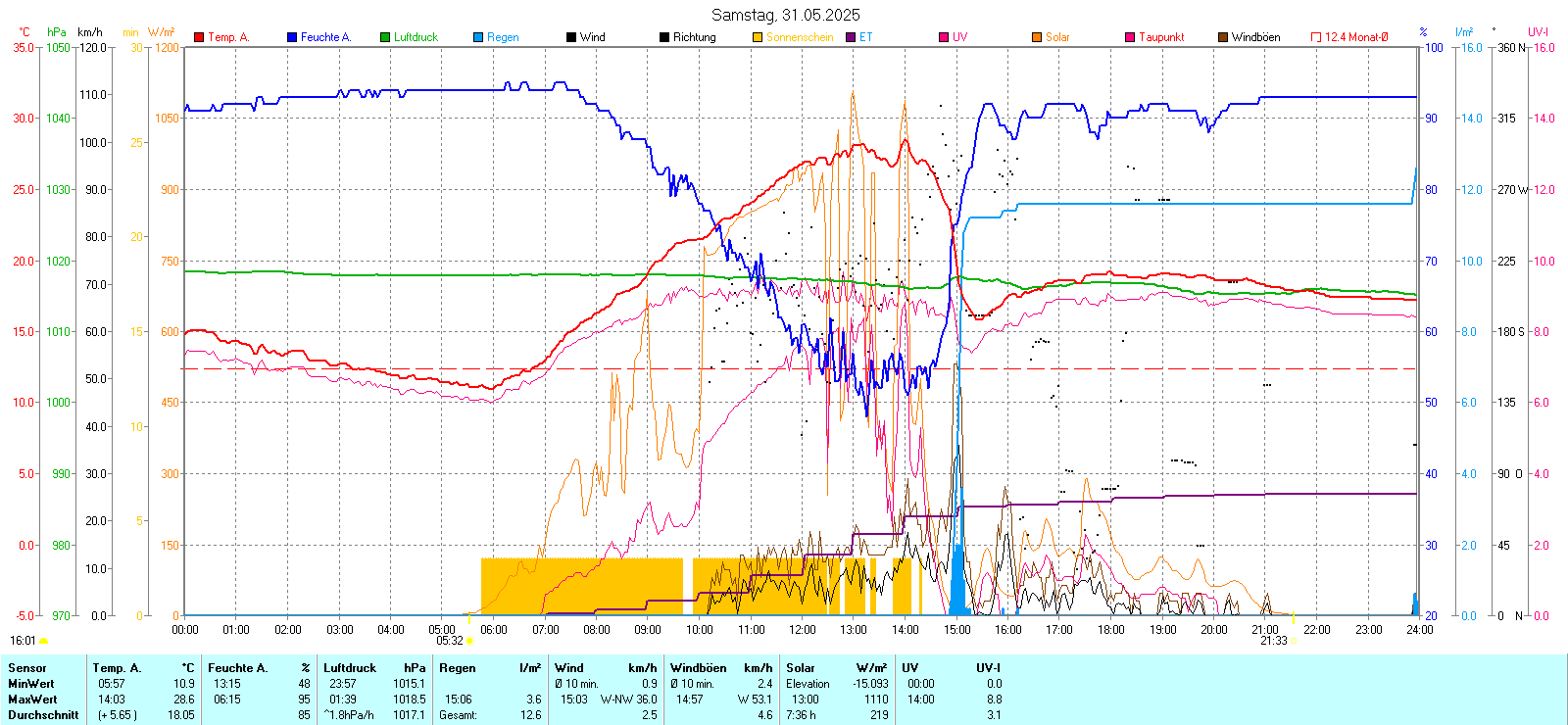Select the Windböen column header in the table
Screen dimensions: 1568x725
(699, 668)
